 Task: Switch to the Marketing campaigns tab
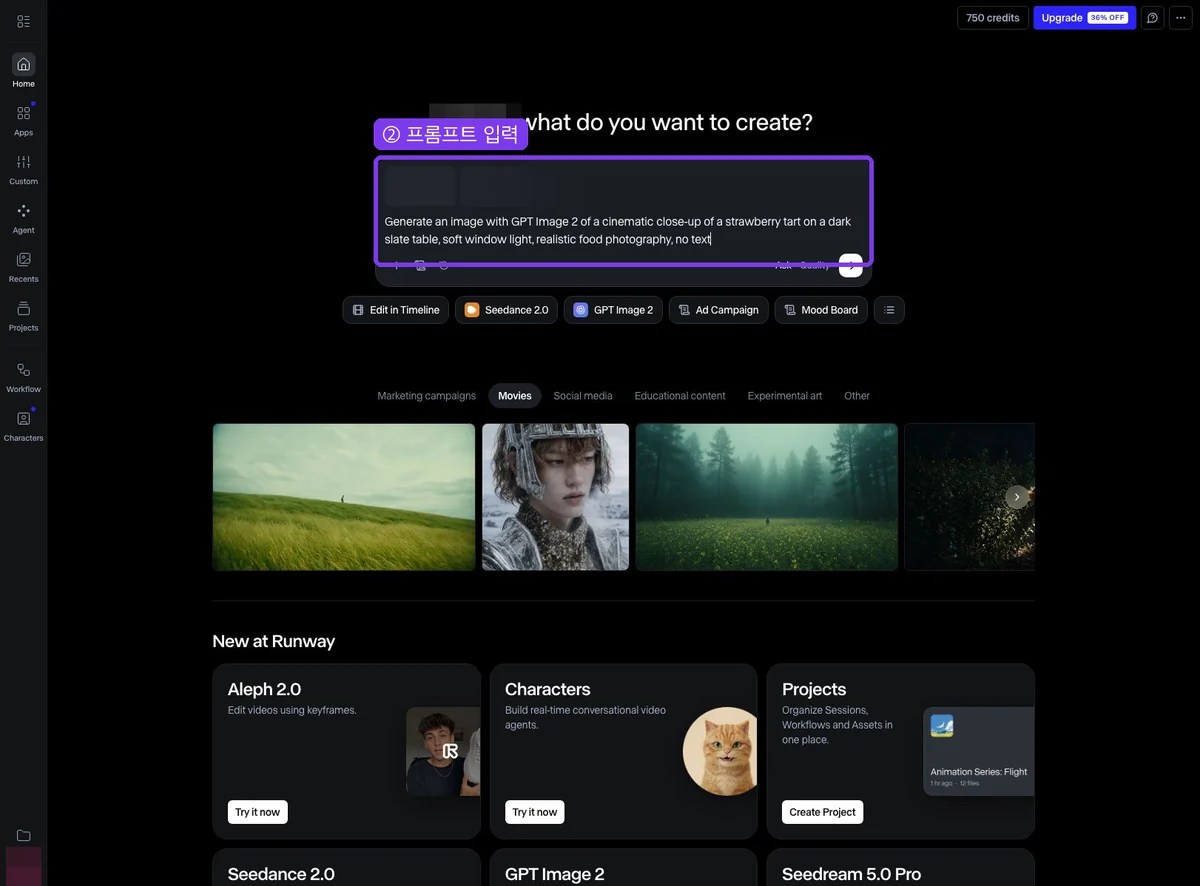tap(427, 396)
